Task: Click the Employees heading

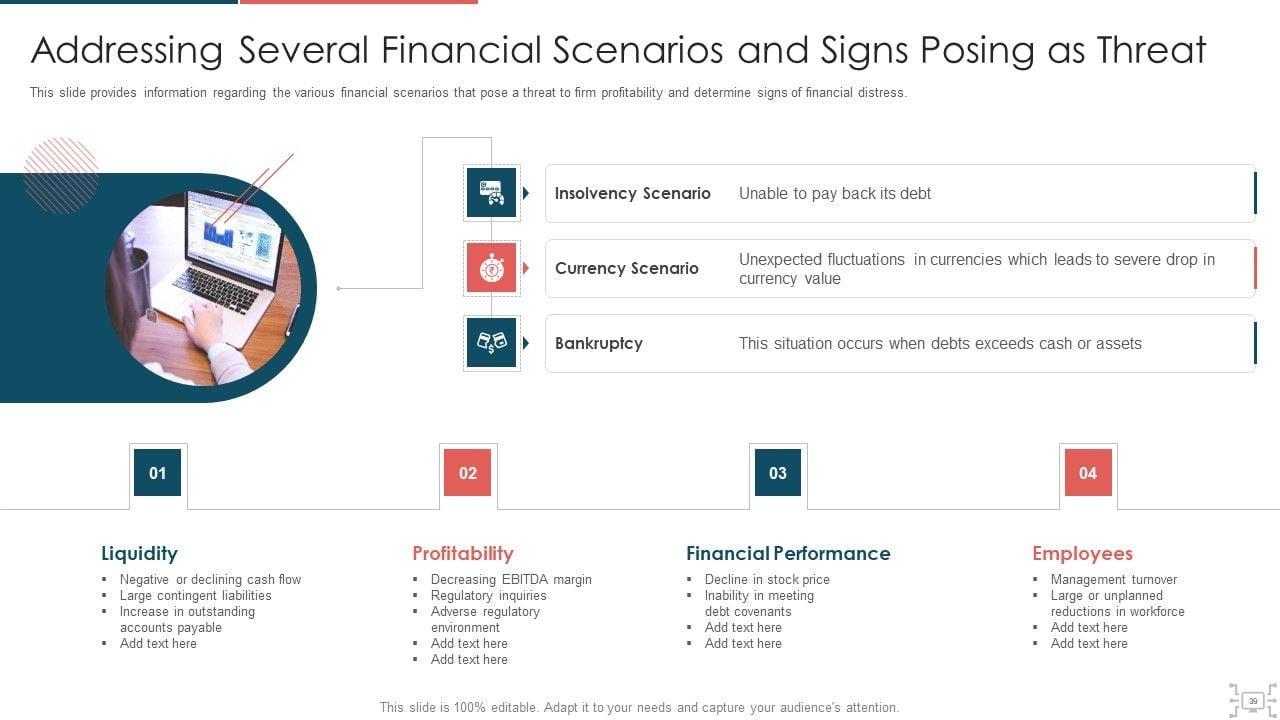Action: tap(1082, 553)
